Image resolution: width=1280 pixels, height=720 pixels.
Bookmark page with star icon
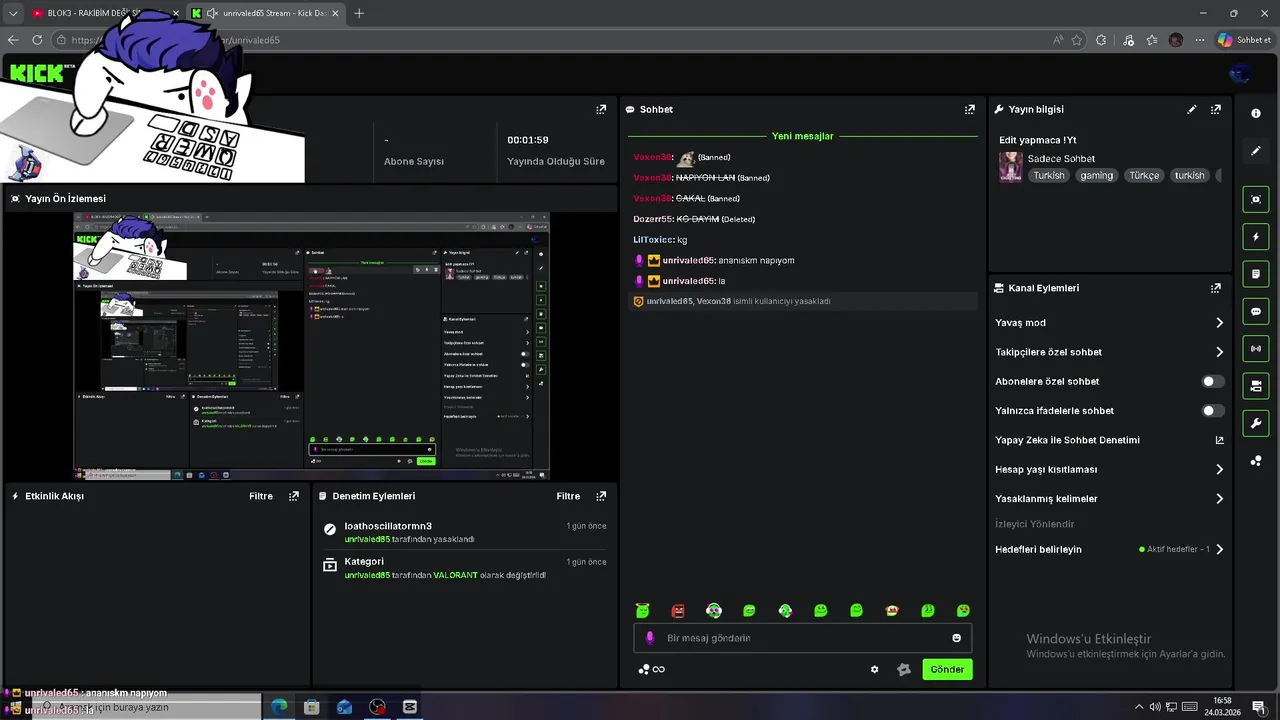click(1077, 40)
